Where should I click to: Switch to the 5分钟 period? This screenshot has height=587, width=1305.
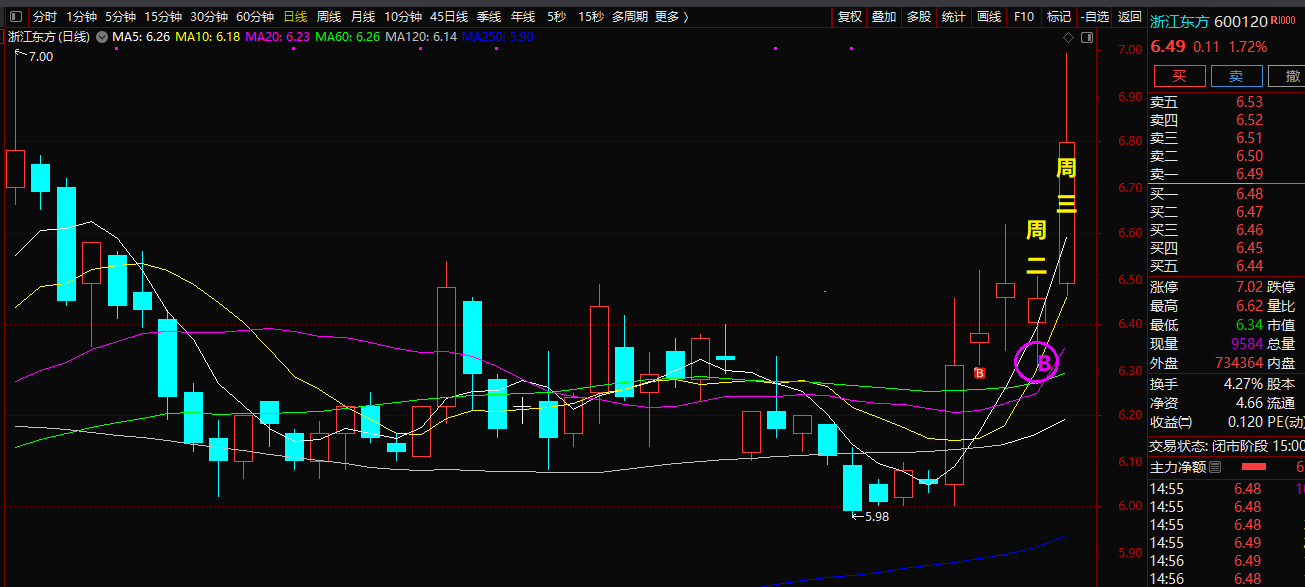(121, 17)
